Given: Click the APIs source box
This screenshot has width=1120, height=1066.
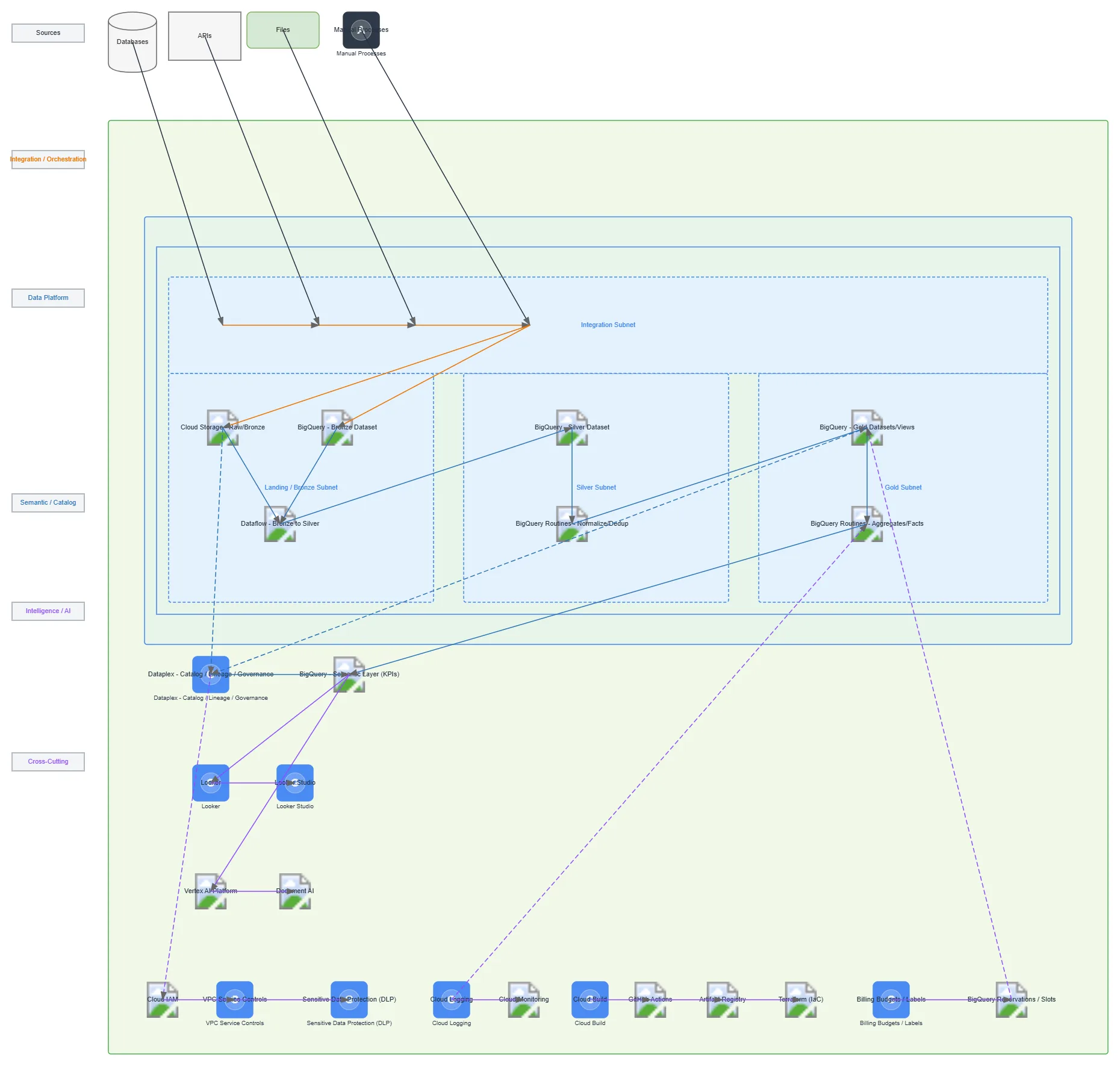Looking at the screenshot, I should coord(205,36).
